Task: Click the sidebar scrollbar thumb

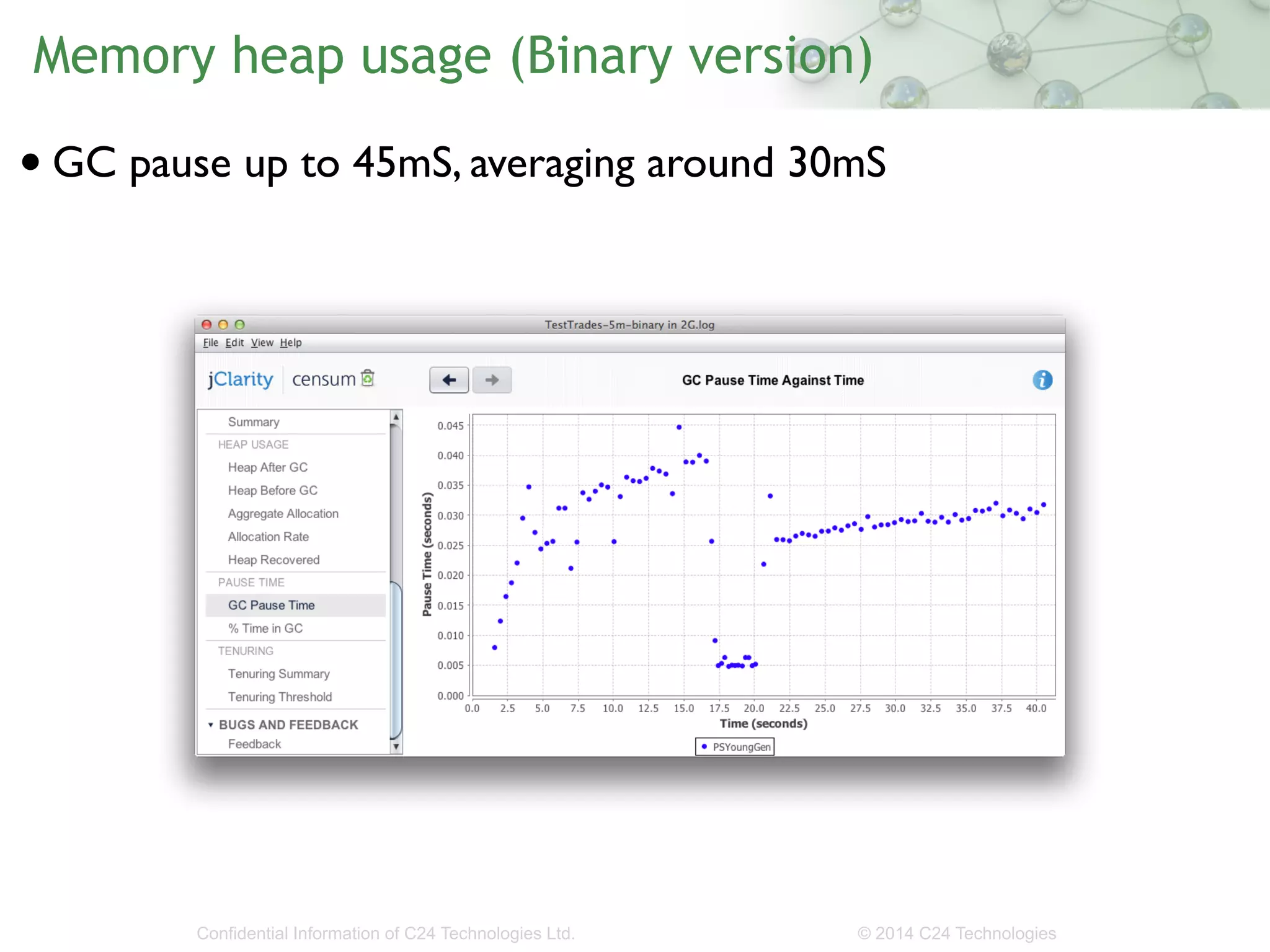Action: point(396,661)
